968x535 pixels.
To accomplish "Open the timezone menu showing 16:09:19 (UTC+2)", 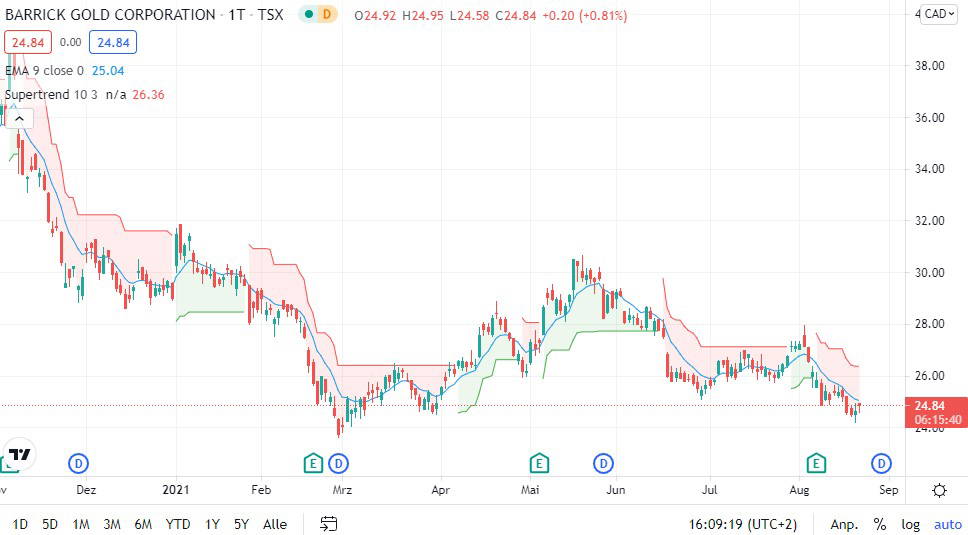I will tap(743, 524).
